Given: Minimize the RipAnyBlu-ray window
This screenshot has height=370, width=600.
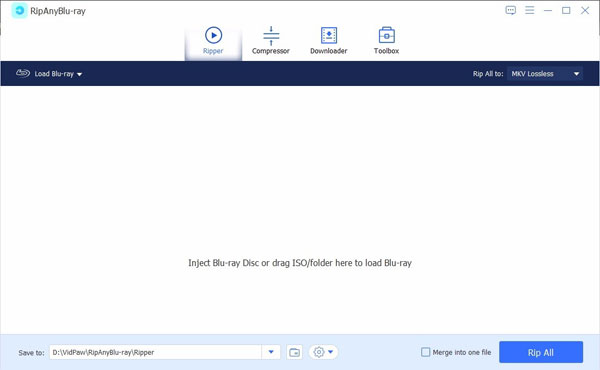Looking at the screenshot, I should (x=548, y=10).
